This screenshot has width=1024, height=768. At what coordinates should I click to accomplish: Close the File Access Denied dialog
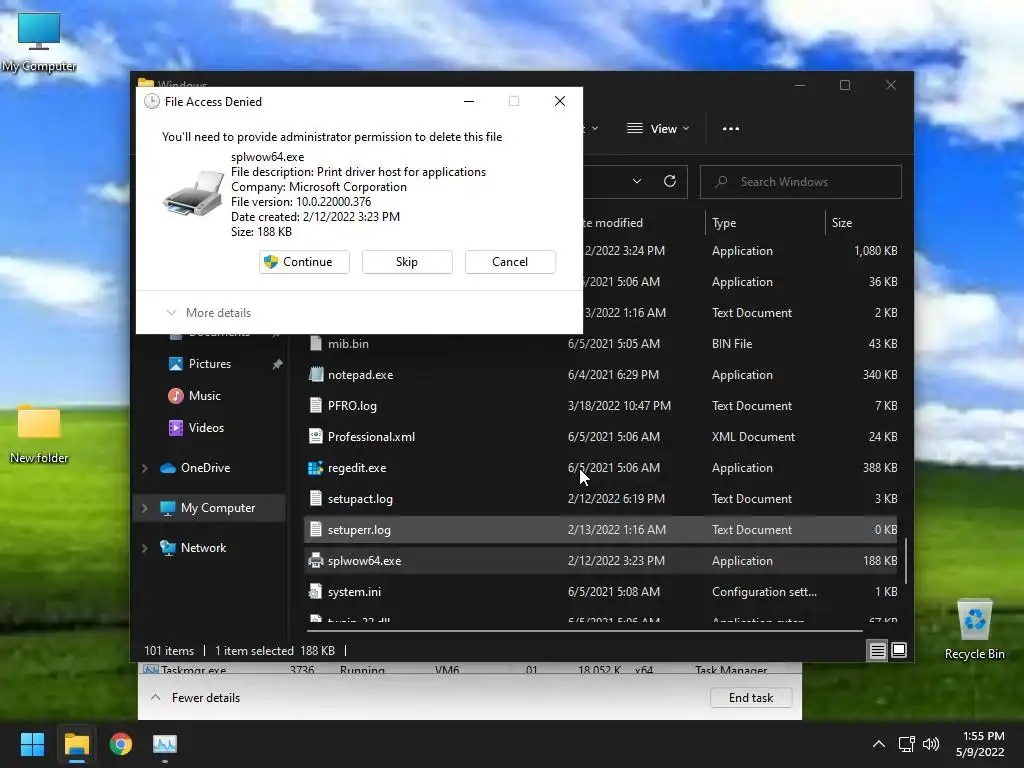(x=560, y=101)
